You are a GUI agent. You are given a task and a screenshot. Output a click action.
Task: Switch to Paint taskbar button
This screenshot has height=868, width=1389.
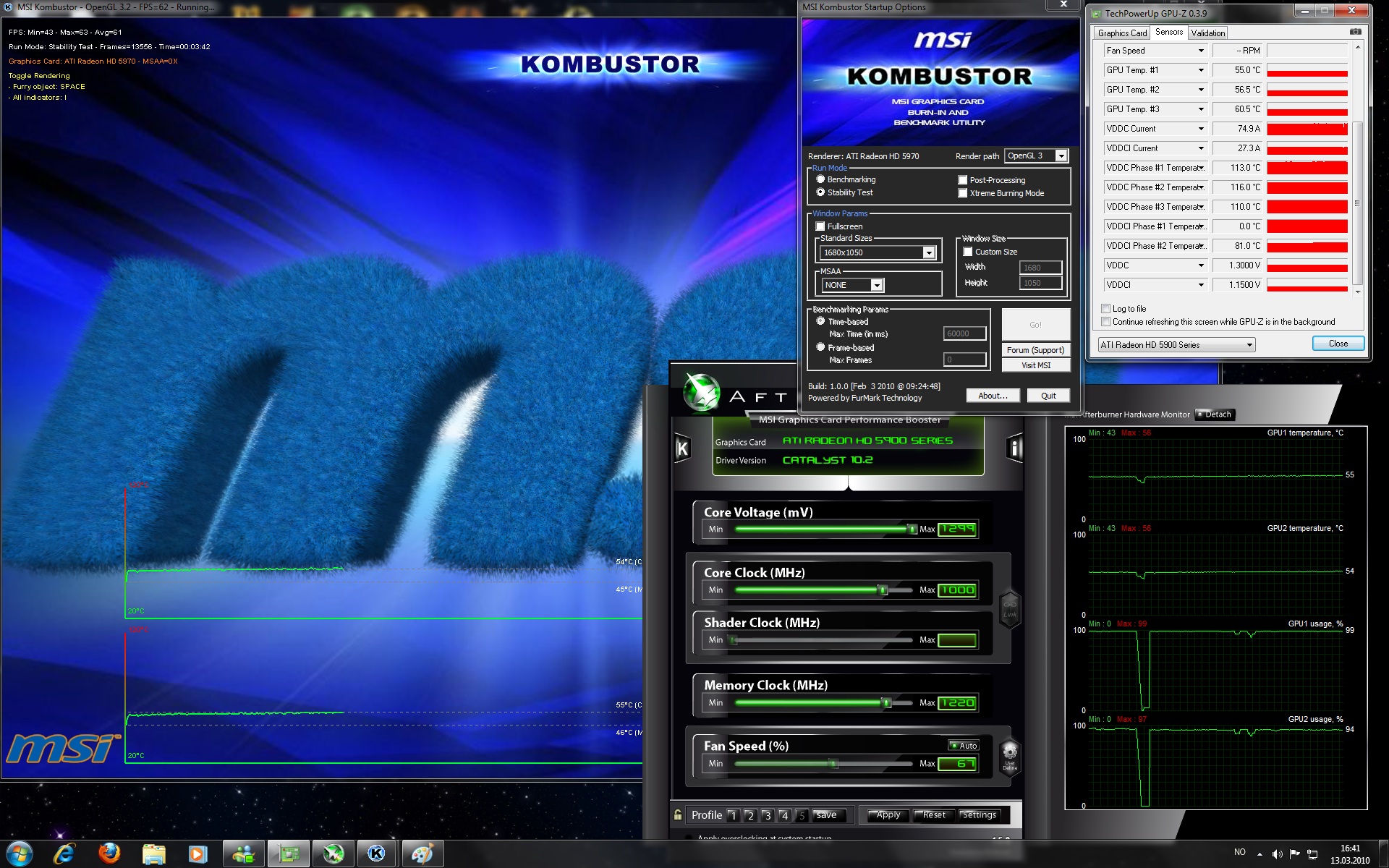coord(422,854)
